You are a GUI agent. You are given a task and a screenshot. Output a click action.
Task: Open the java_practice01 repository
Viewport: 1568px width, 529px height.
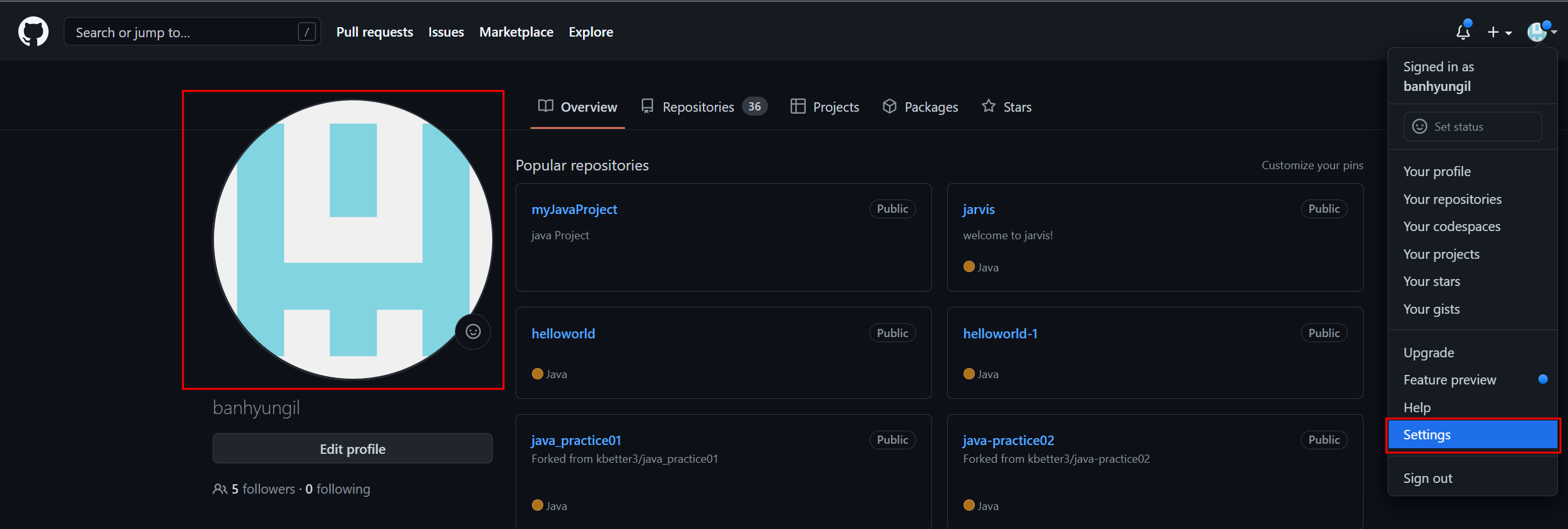[x=576, y=440]
